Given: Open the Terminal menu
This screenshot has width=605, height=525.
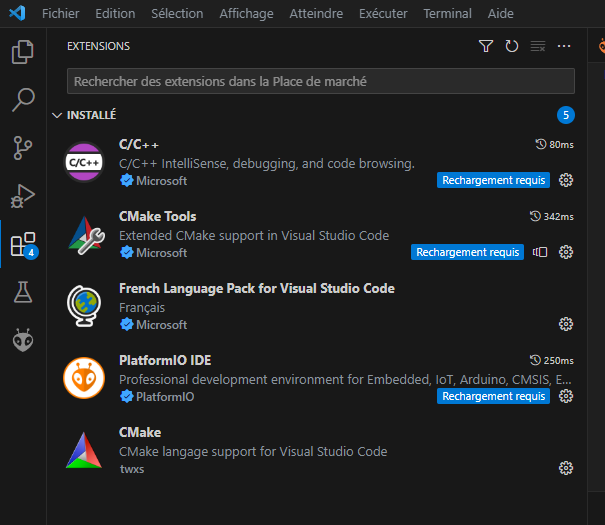Looking at the screenshot, I should [448, 14].
